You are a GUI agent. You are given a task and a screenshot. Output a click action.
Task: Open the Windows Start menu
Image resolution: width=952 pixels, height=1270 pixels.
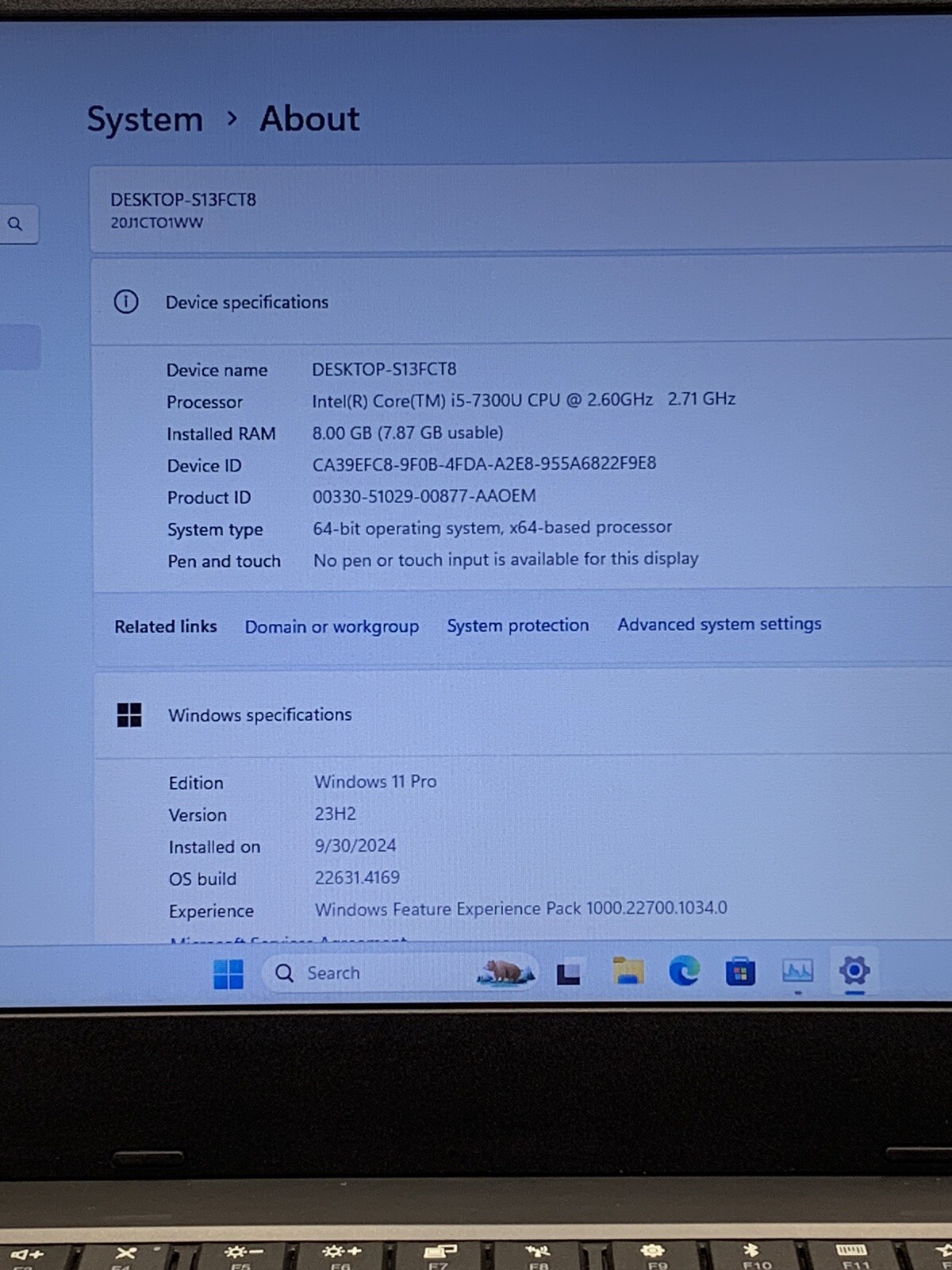point(228,974)
